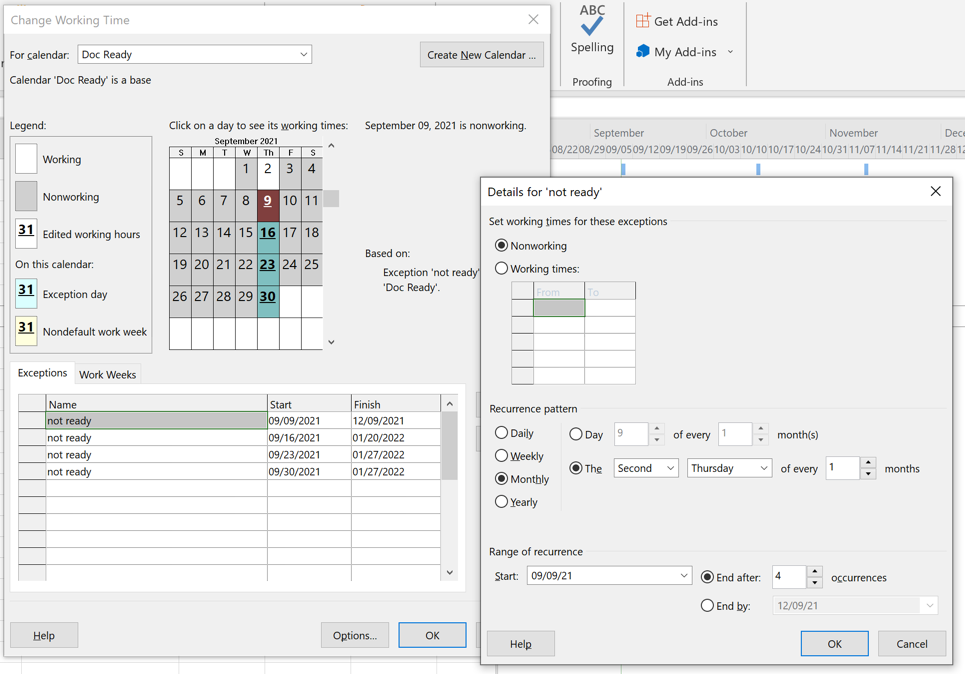Close the Change Working Time dialog
The image size is (965, 674).
point(534,20)
